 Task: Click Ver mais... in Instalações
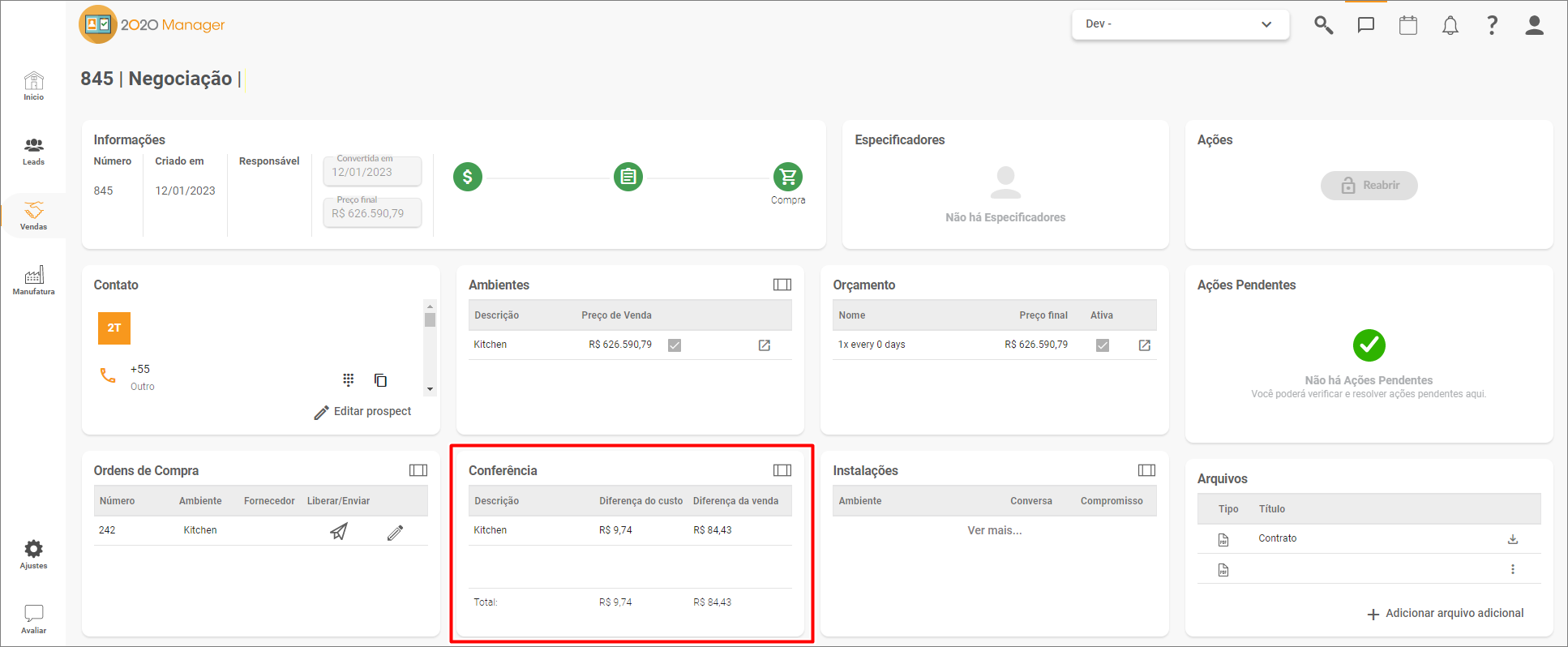(x=994, y=530)
